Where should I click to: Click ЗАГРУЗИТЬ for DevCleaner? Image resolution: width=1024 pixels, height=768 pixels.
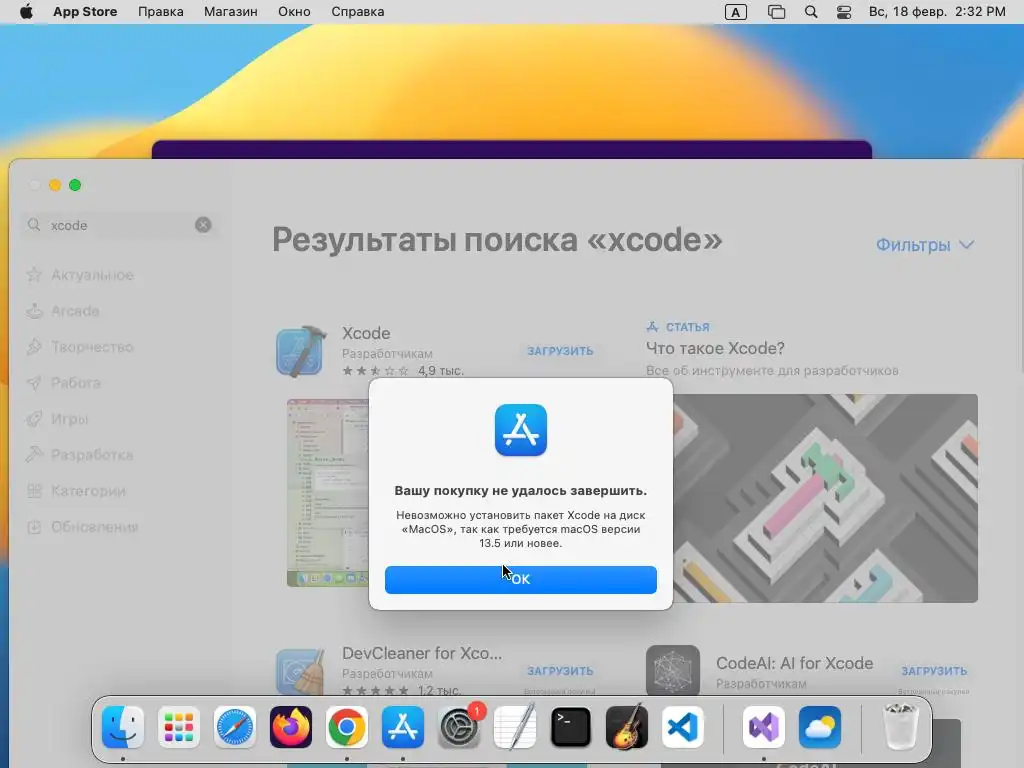(560, 671)
